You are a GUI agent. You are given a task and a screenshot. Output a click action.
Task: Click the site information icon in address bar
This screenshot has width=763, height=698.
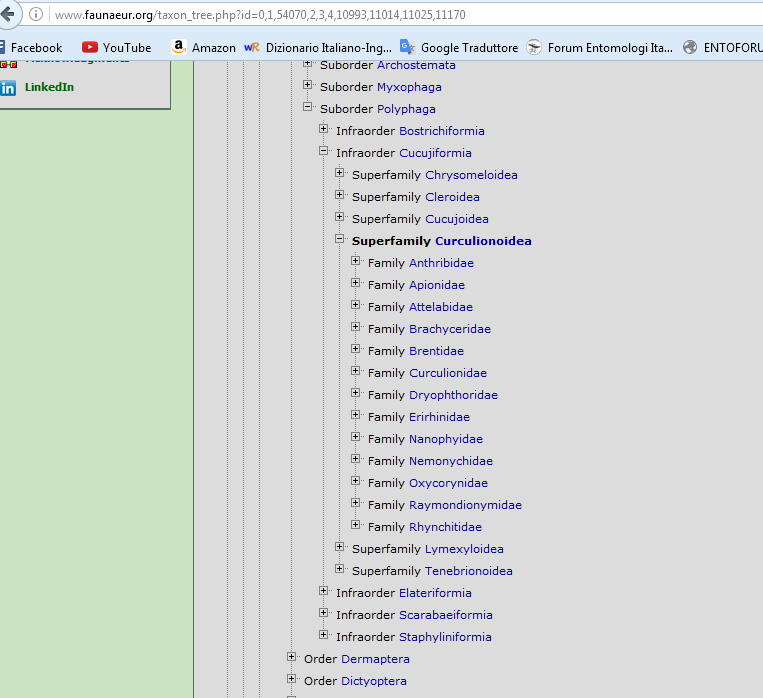(37, 15)
